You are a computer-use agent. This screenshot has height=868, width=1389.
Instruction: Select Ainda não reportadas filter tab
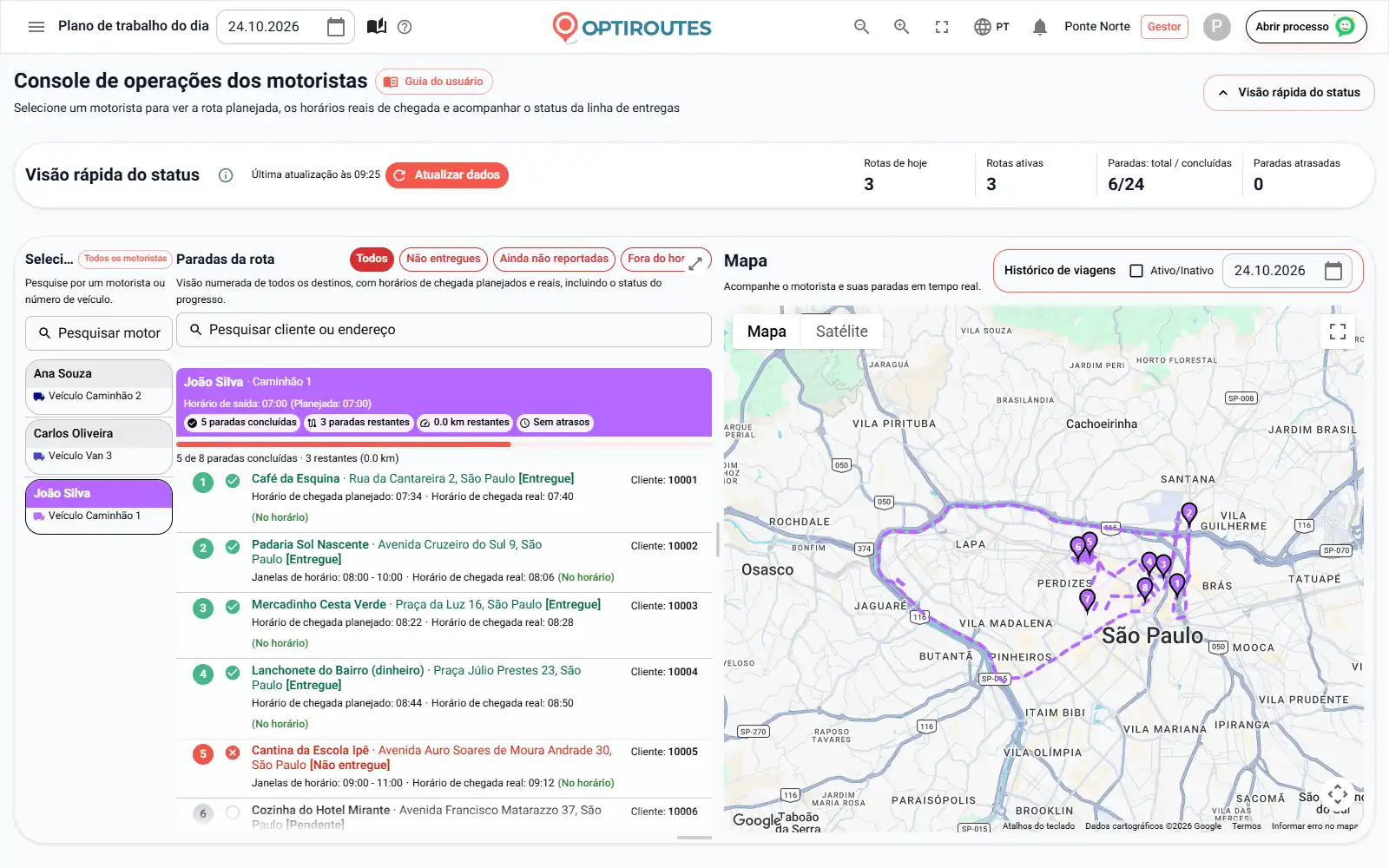tap(554, 259)
